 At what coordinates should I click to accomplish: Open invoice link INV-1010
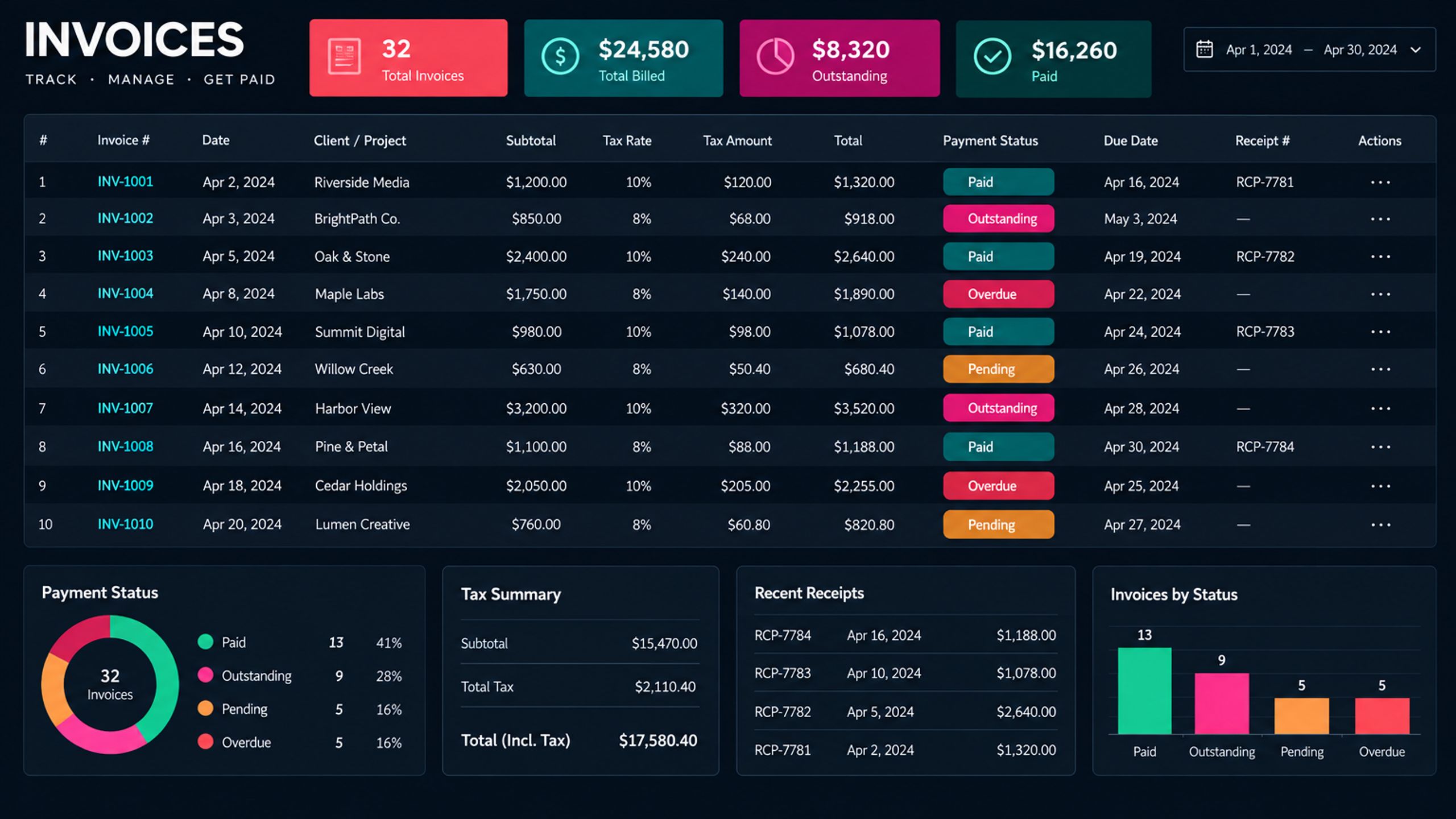pyautogui.click(x=125, y=524)
